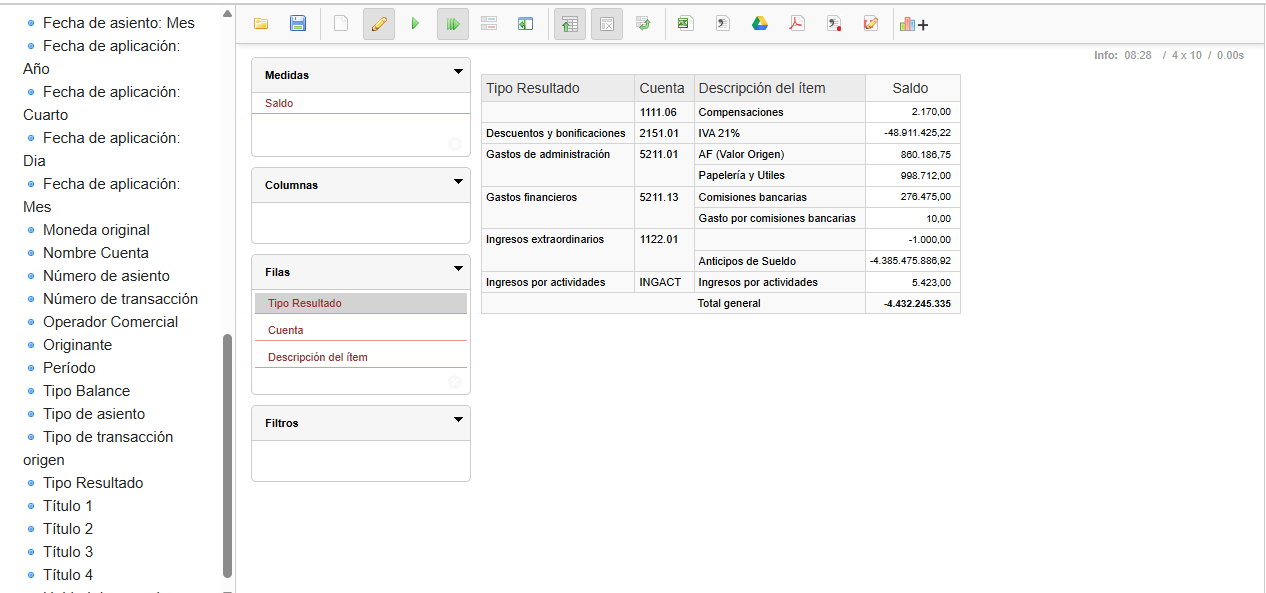Select Fecha de aplicación: Cuarto dimension
This screenshot has height=593, width=1266.
coord(102,103)
